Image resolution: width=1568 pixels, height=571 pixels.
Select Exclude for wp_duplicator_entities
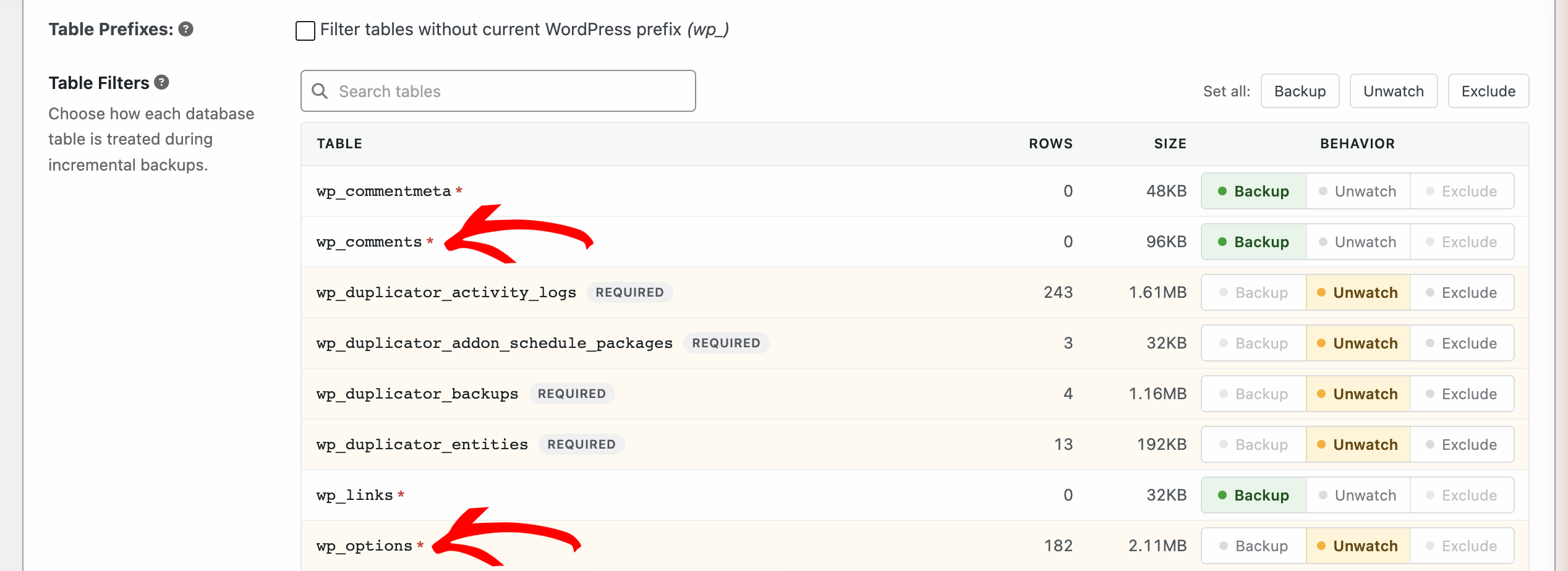tap(1462, 444)
